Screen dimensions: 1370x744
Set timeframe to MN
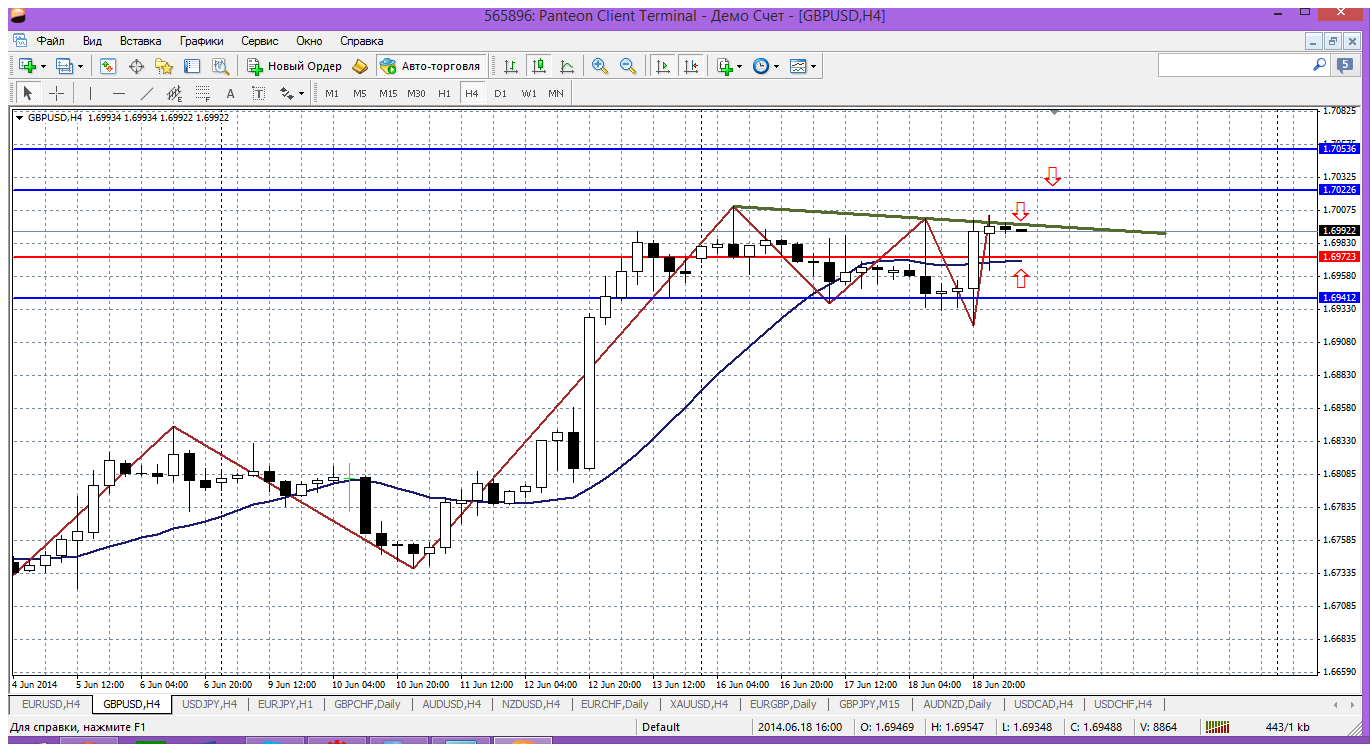(x=556, y=93)
